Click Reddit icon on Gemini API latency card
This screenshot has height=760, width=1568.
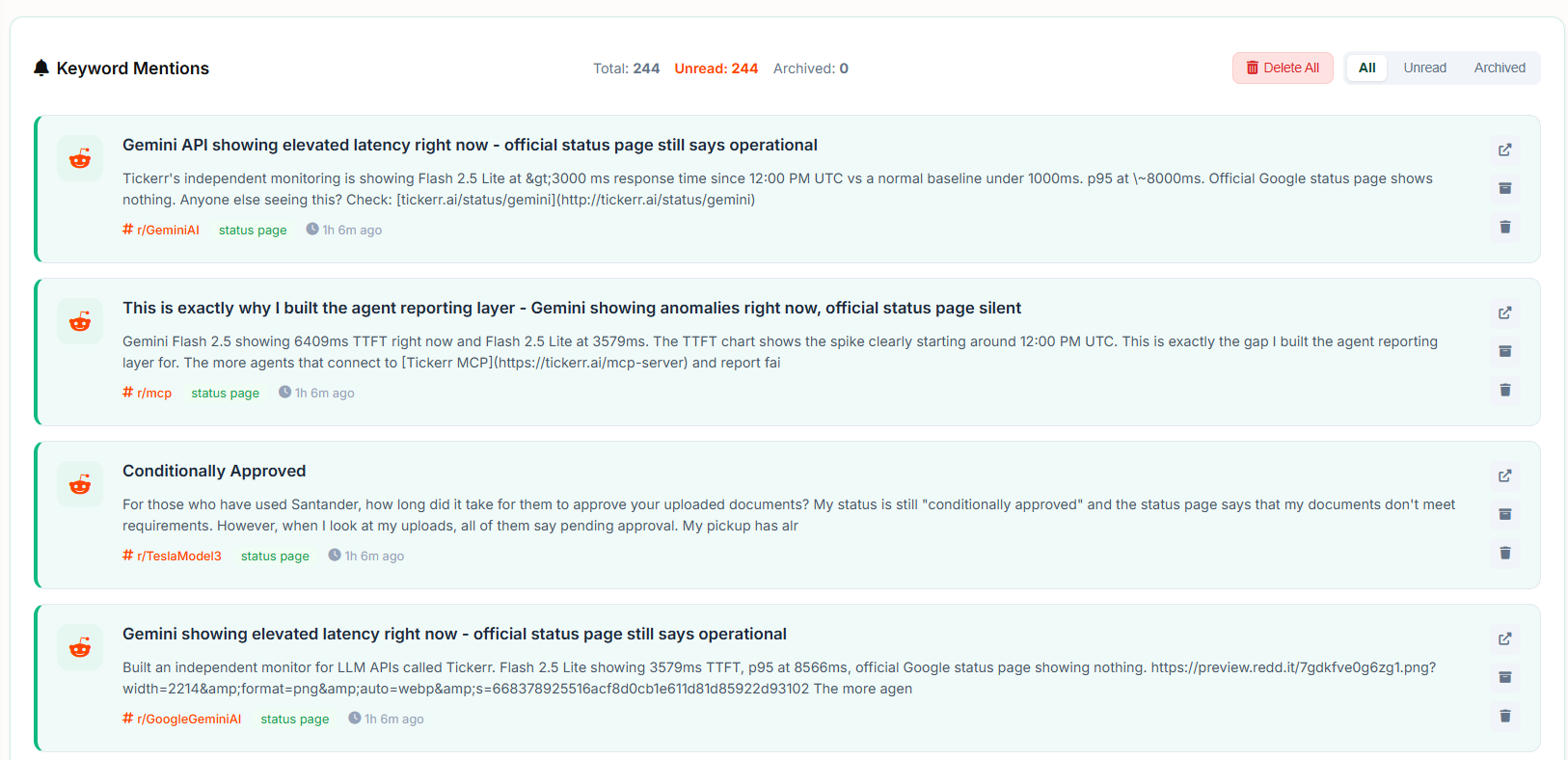pyautogui.click(x=80, y=158)
